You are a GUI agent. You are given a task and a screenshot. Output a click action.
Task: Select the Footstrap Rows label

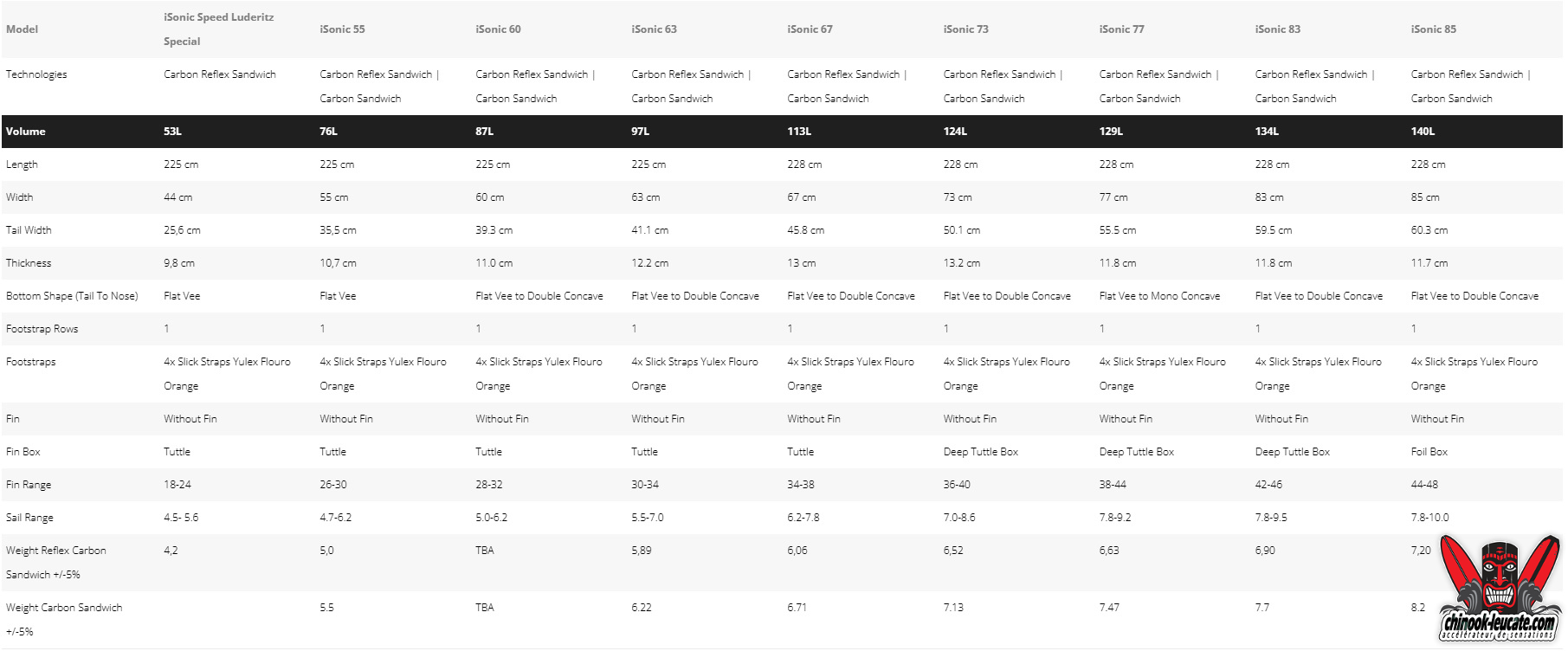pyautogui.click(x=42, y=329)
